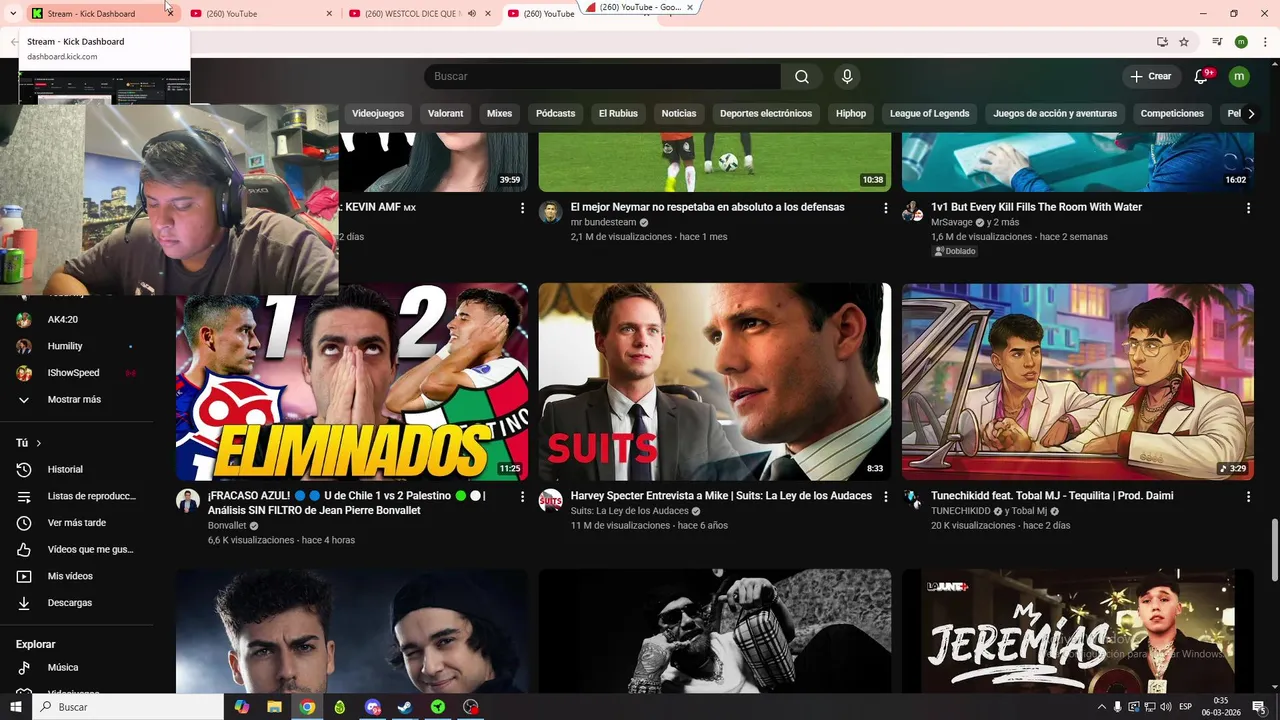1280x720 pixels.
Task: Play SUITS Harvey Specter thumbnail
Action: click(x=715, y=382)
